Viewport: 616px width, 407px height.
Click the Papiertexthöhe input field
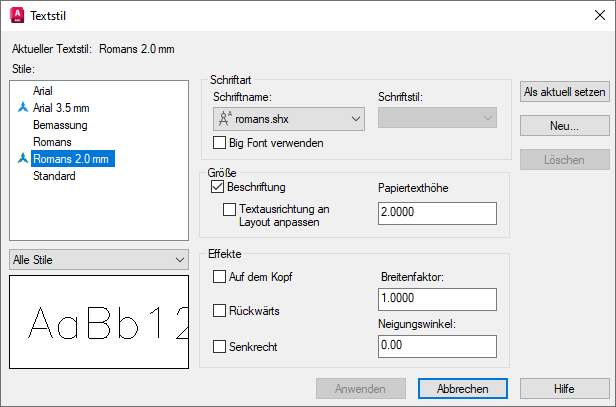437,213
